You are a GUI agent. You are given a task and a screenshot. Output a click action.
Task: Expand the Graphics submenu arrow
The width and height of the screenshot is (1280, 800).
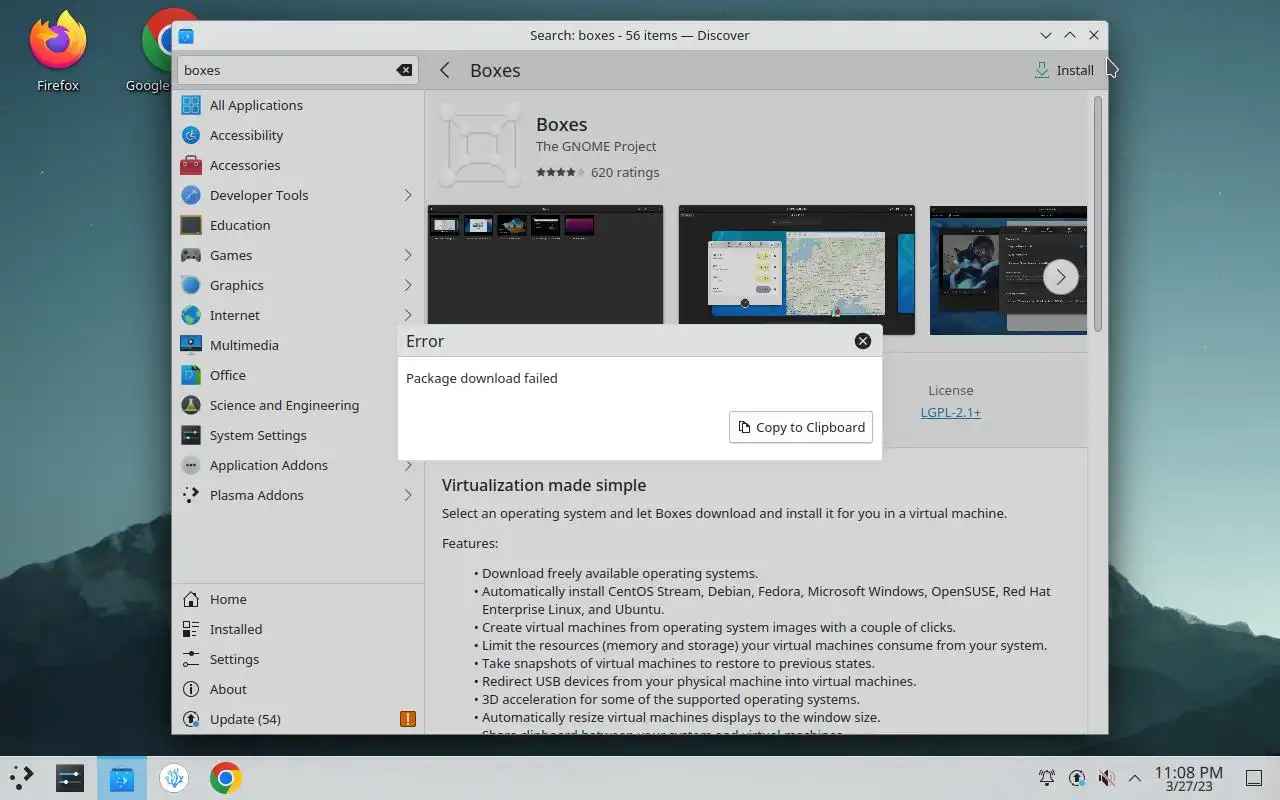(408, 285)
